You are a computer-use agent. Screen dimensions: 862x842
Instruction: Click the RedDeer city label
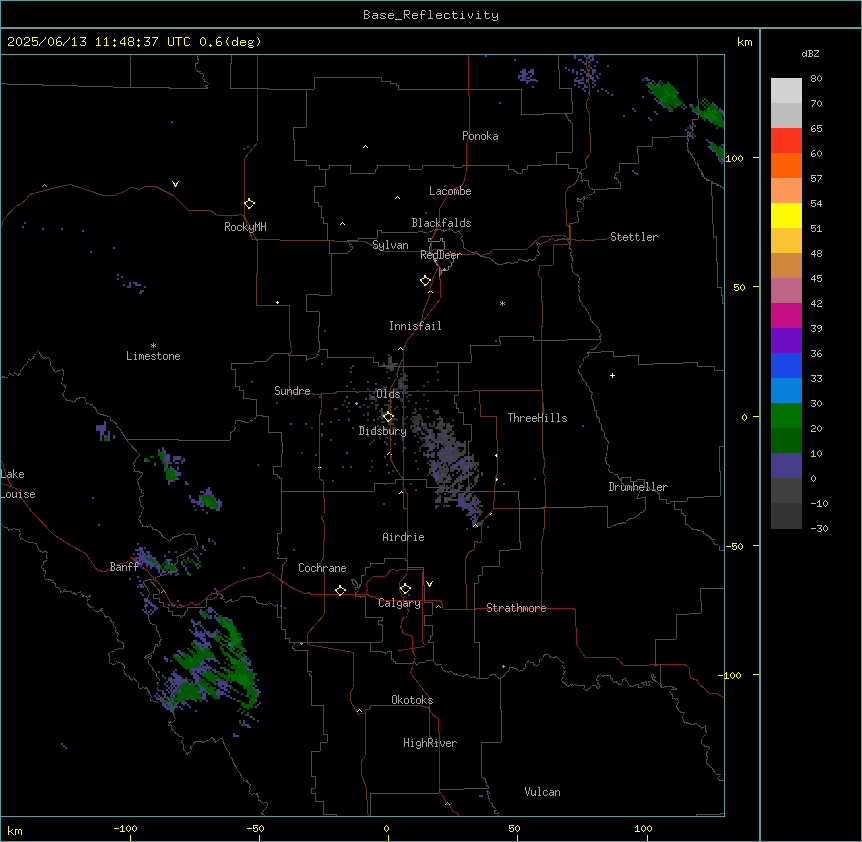pyautogui.click(x=441, y=255)
